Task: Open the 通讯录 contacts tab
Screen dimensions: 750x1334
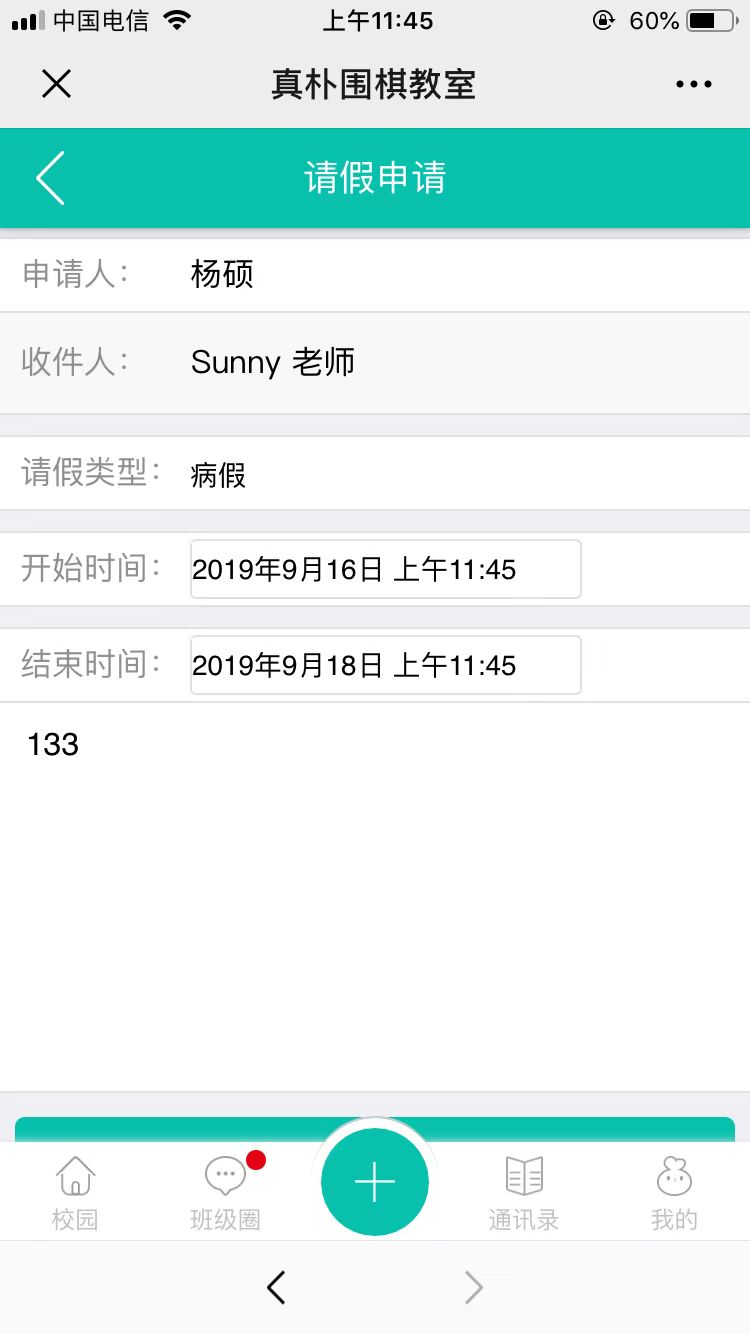Action: [523, 1192]
